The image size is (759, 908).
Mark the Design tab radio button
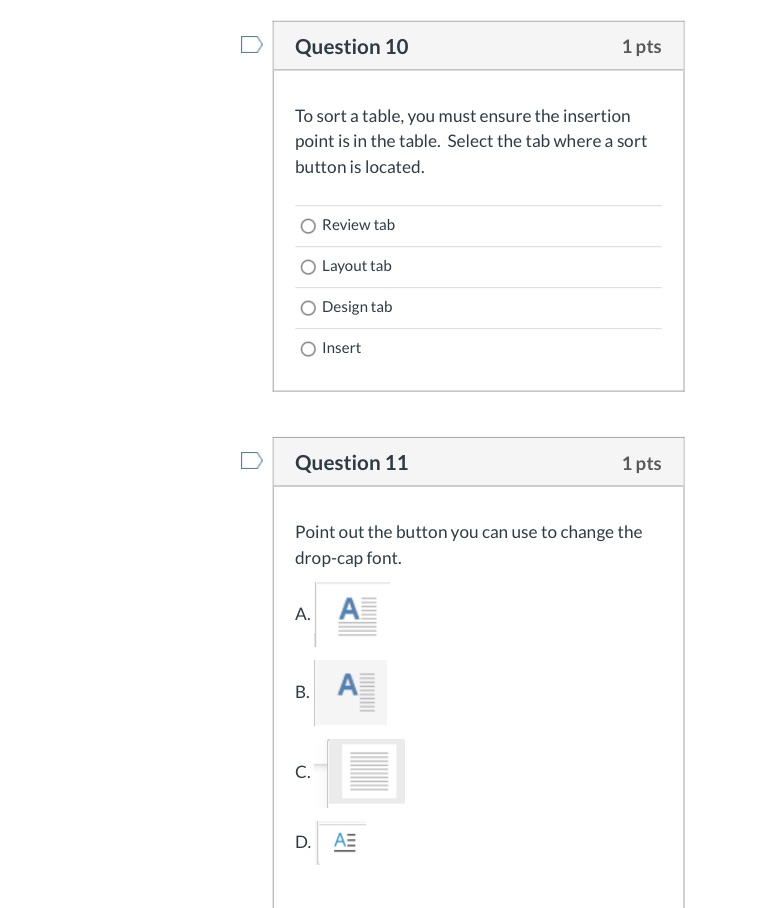(x=308, y=308)
